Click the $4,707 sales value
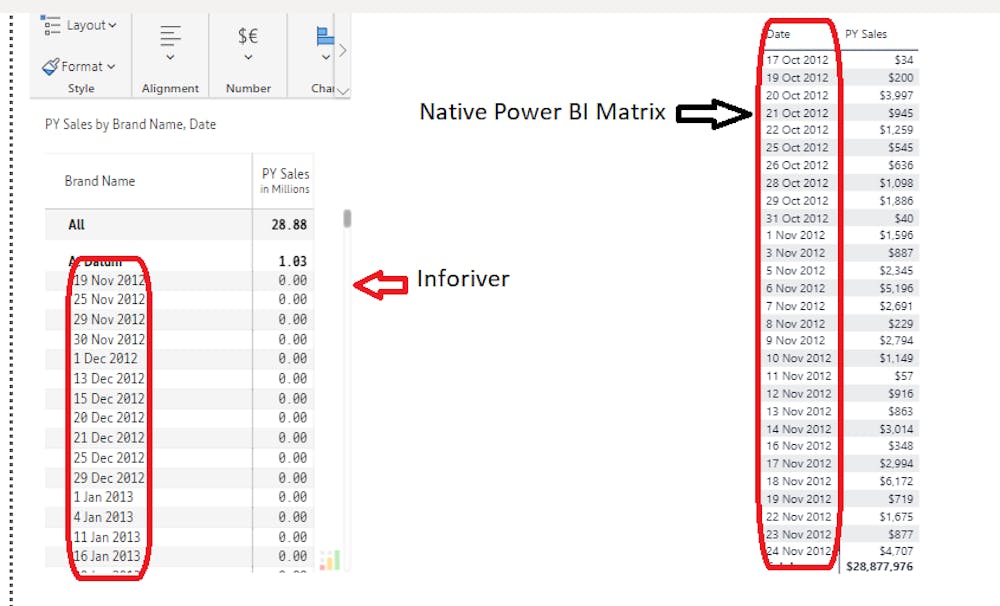The height and width of the screenshot is (606, 1000). [896, 551]
